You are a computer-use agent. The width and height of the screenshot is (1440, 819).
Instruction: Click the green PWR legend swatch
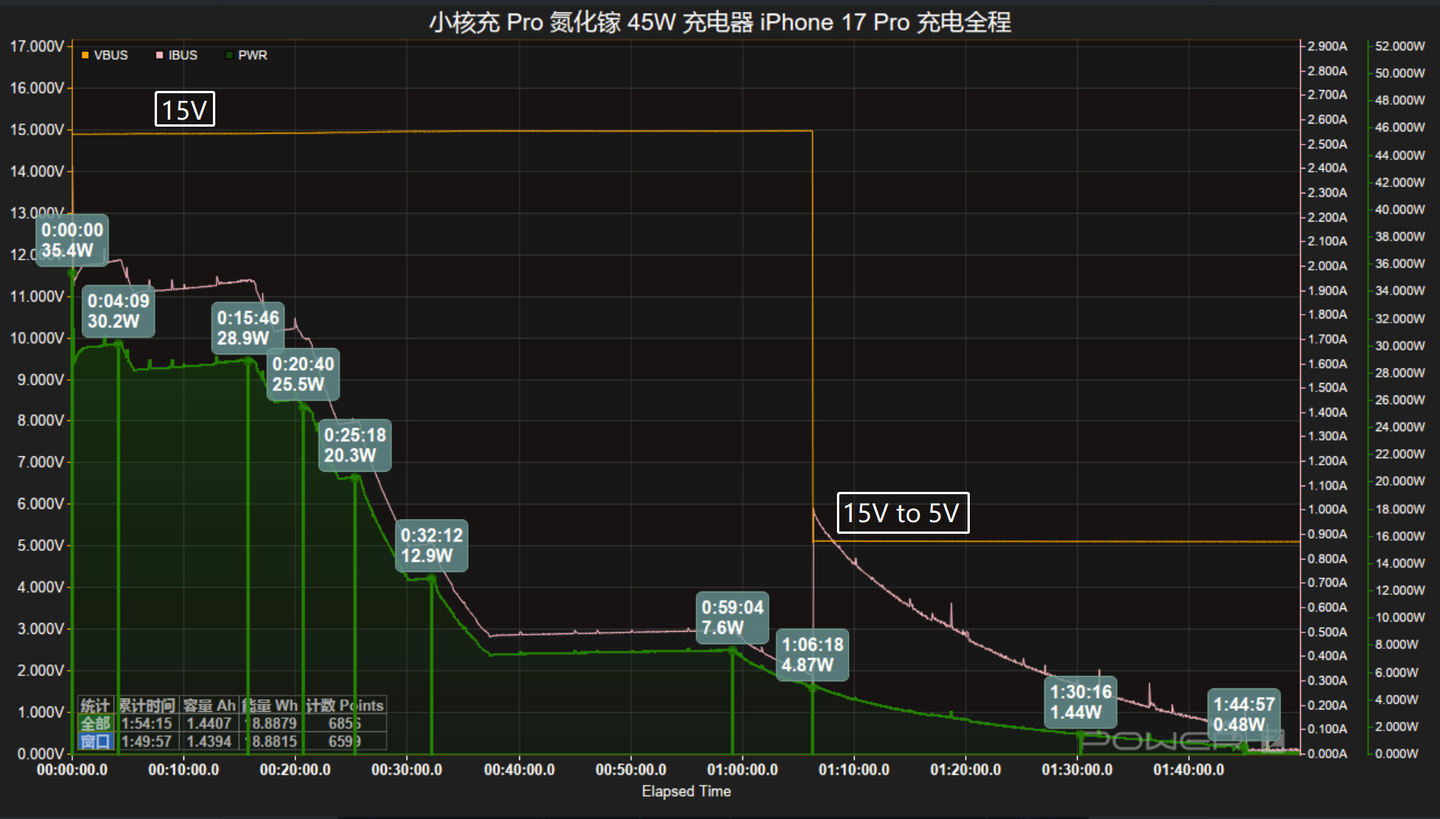click(x=230, y=55)
